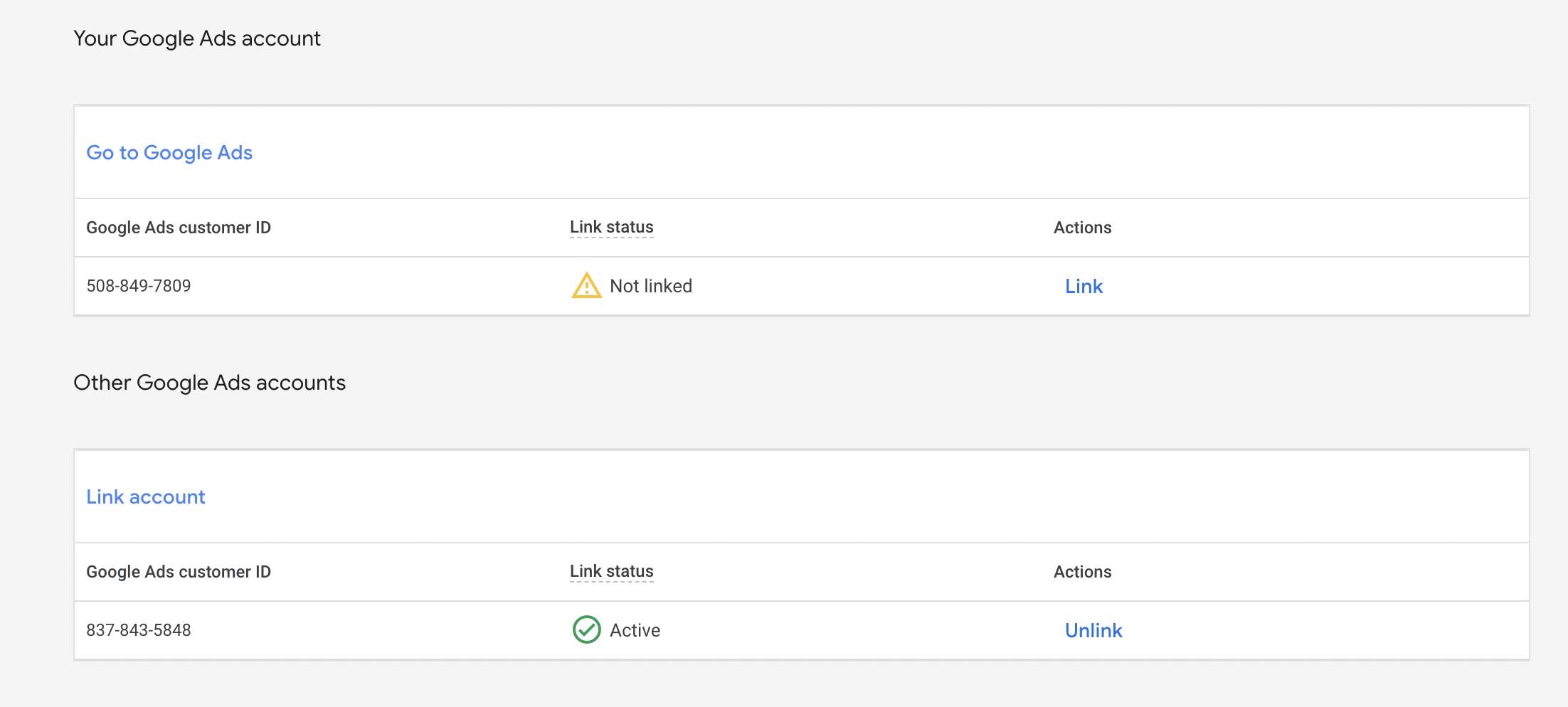
Task: Select customer ID 508-849-7809
Action: 139,286
